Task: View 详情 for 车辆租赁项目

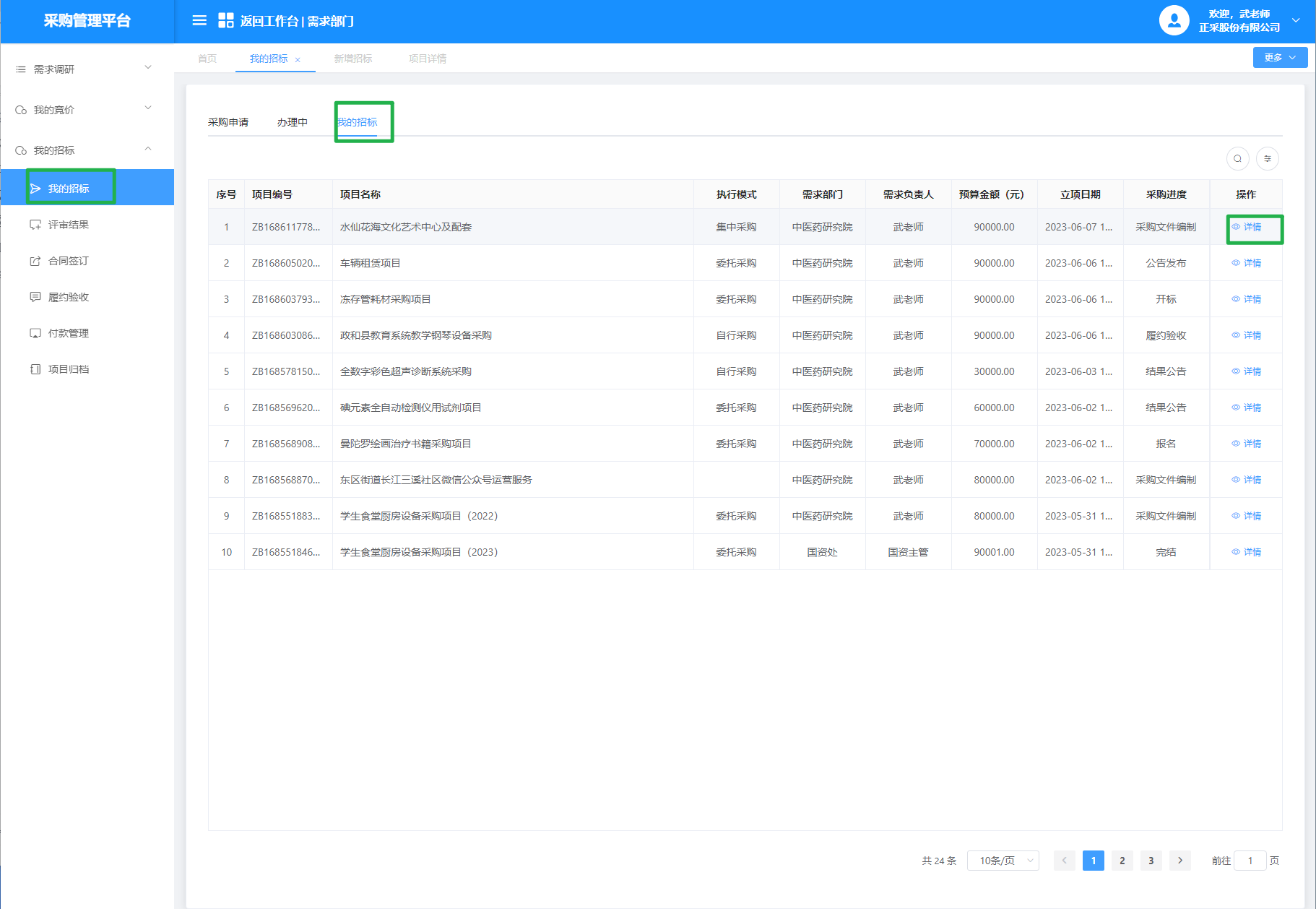Action: (x=1247, y=263)
